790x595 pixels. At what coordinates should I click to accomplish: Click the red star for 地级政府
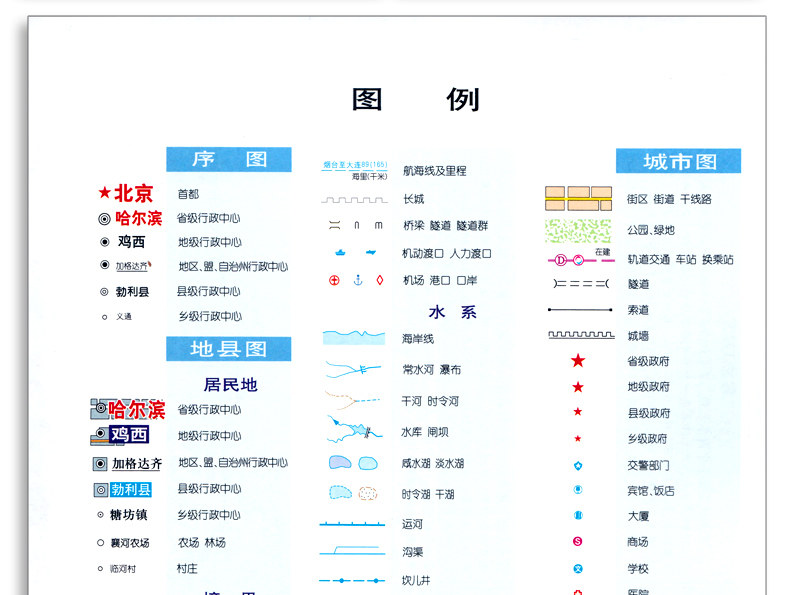pos(578,387)
